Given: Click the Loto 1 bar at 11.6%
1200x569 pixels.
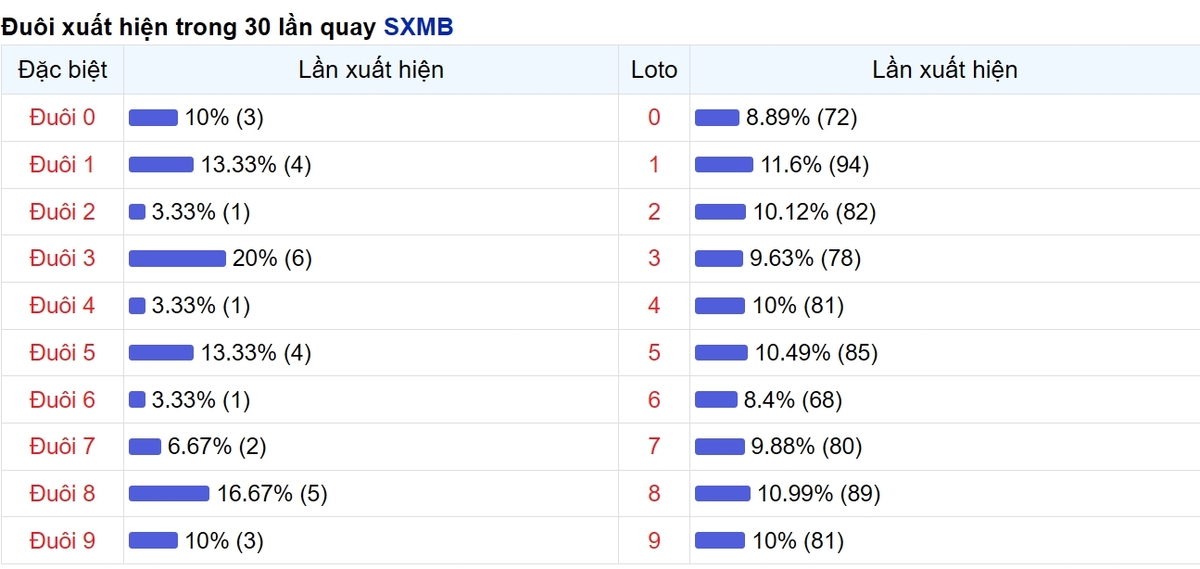Looking at the screenshot, I should click(x=724, y=165).
